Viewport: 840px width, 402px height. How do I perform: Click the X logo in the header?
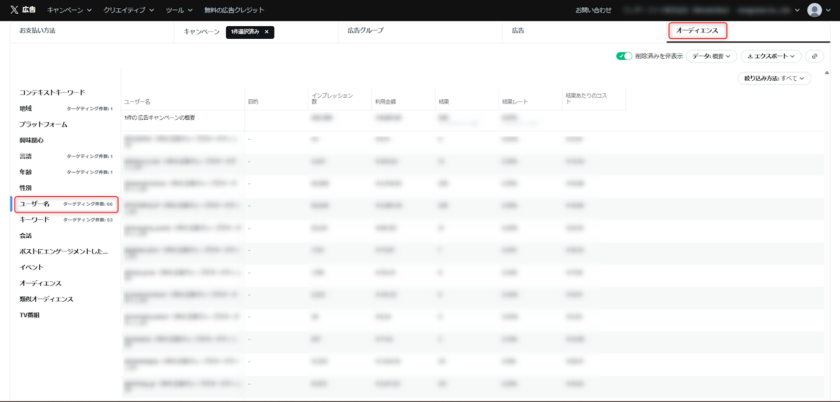point(14,10)
